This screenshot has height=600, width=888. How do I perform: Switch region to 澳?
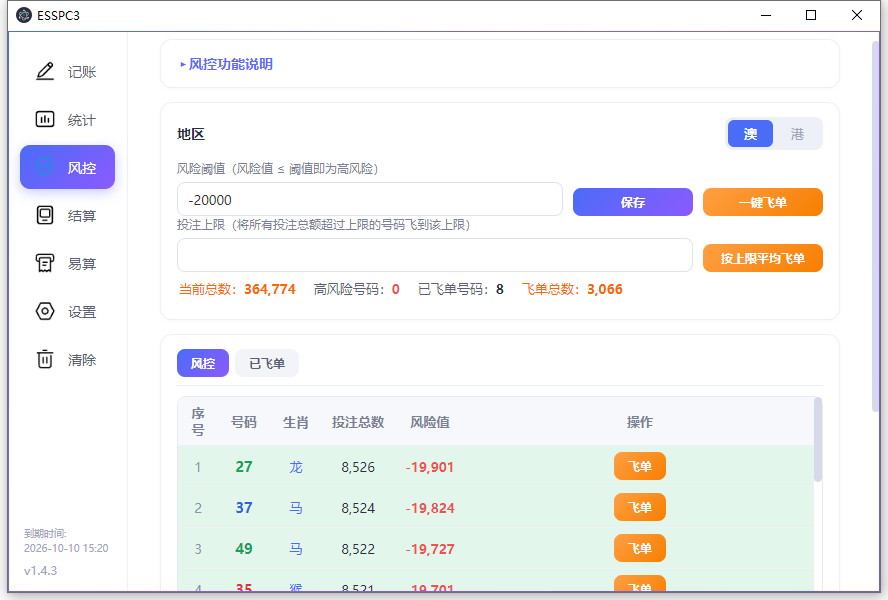tap(750, 134)
